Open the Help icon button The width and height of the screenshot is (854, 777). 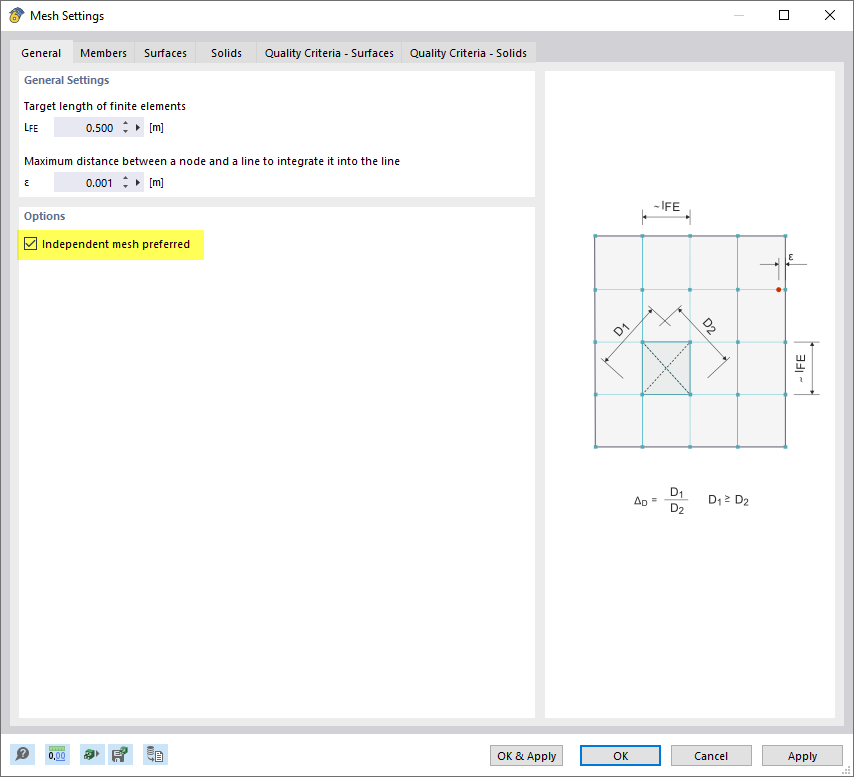pyautogui.click(x=23, y=755)
